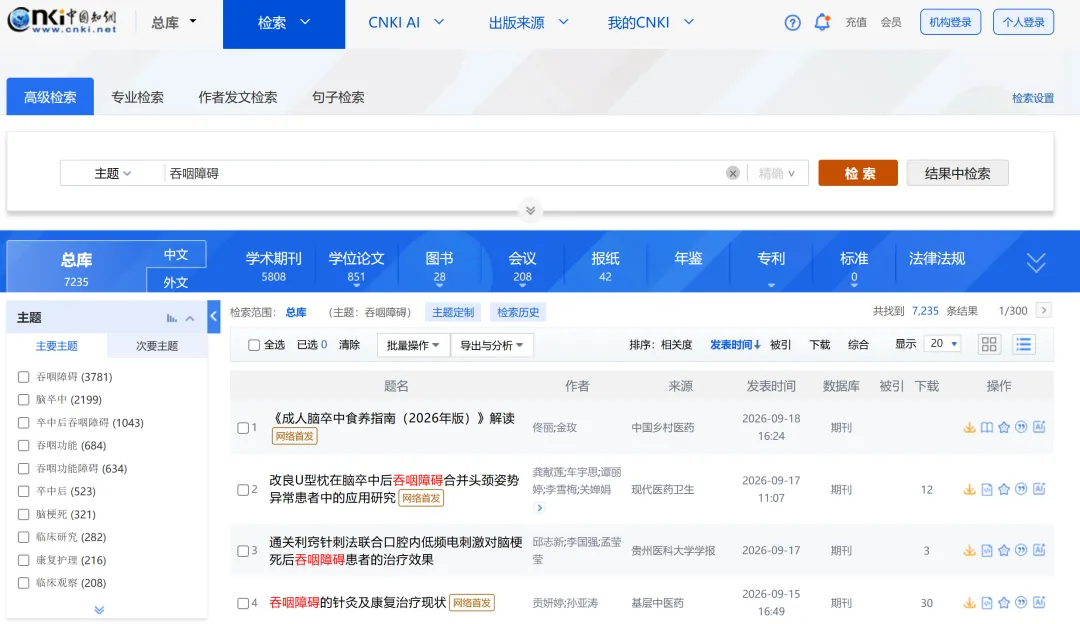Open the 检索历史 link

[x=518, y=312]
